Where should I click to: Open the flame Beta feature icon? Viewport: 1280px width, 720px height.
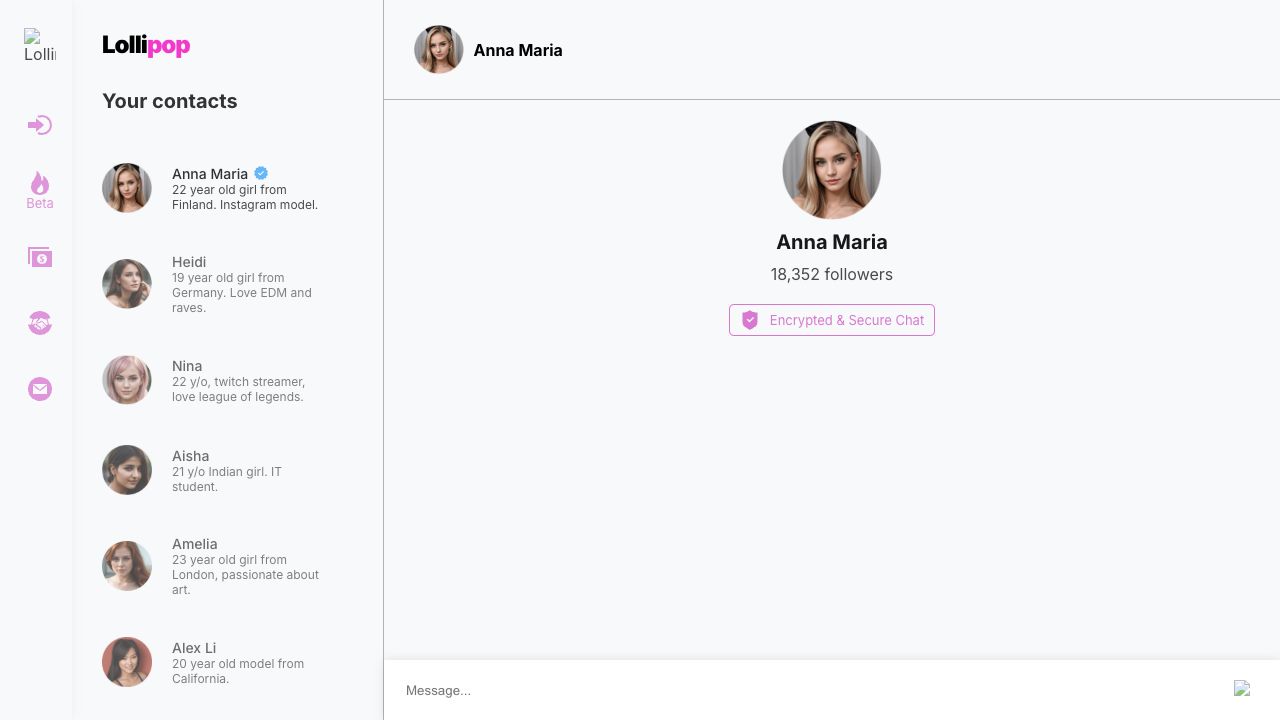(40, 184)
